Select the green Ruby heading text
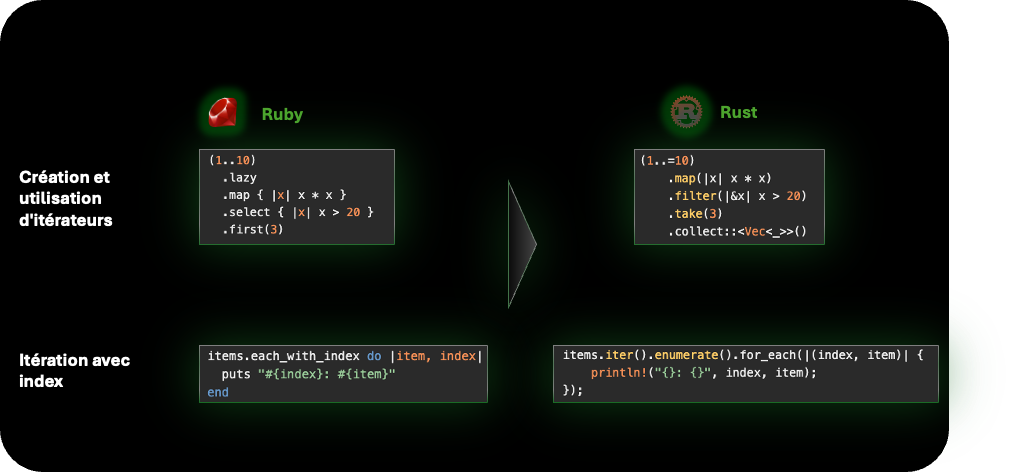This screenshot has width=1015, height=476. [x=282, y=114]
